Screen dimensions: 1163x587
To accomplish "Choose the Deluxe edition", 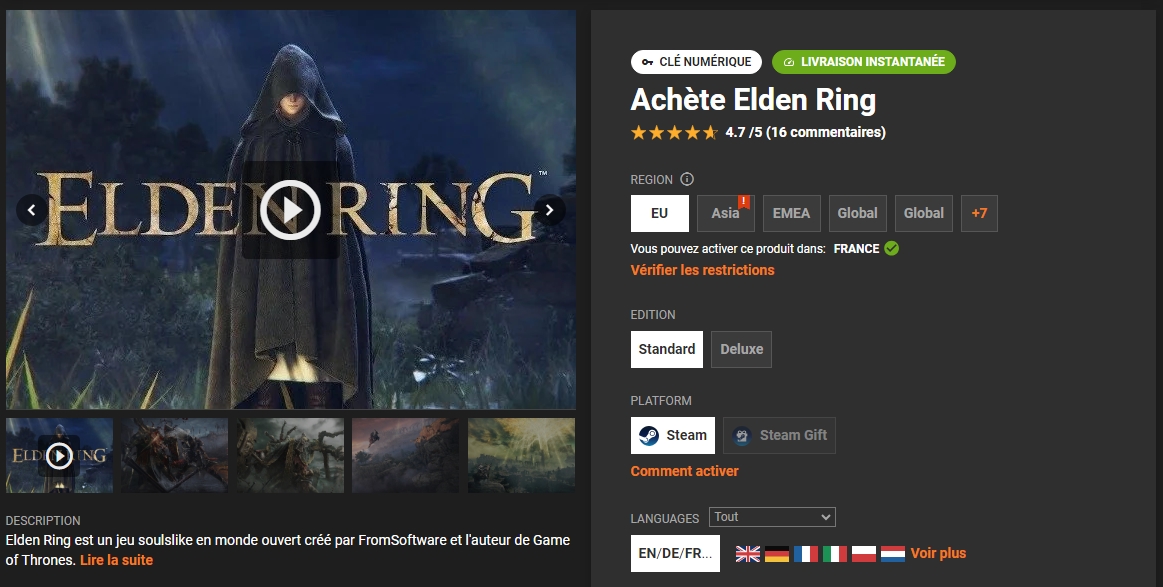I will click(x=741, y=350).
